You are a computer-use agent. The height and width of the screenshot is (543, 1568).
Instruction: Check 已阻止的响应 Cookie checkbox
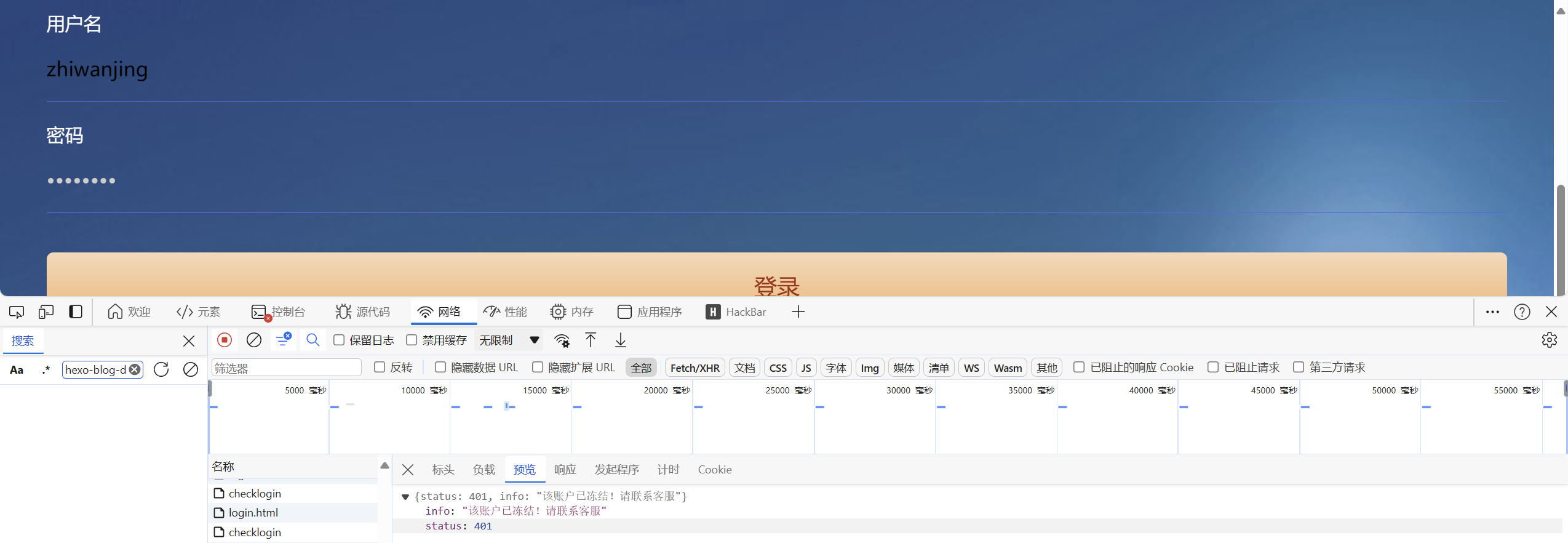[x=1079, y=368]
